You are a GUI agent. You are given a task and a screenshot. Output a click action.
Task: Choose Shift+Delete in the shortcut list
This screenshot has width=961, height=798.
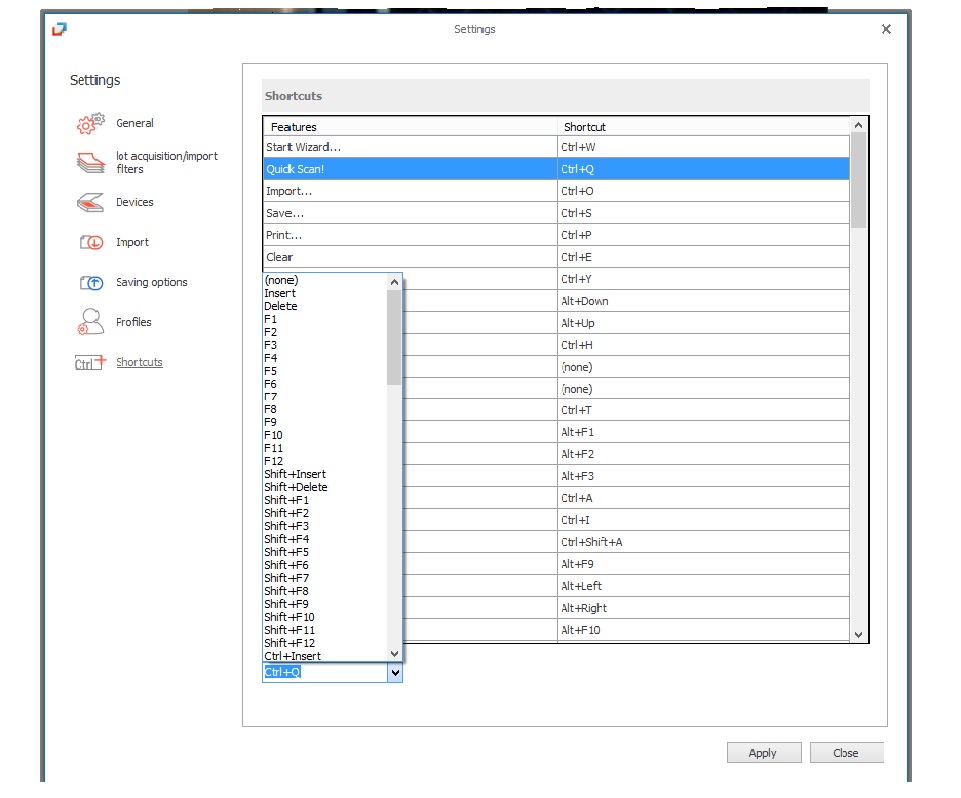[x=325, y=487]
